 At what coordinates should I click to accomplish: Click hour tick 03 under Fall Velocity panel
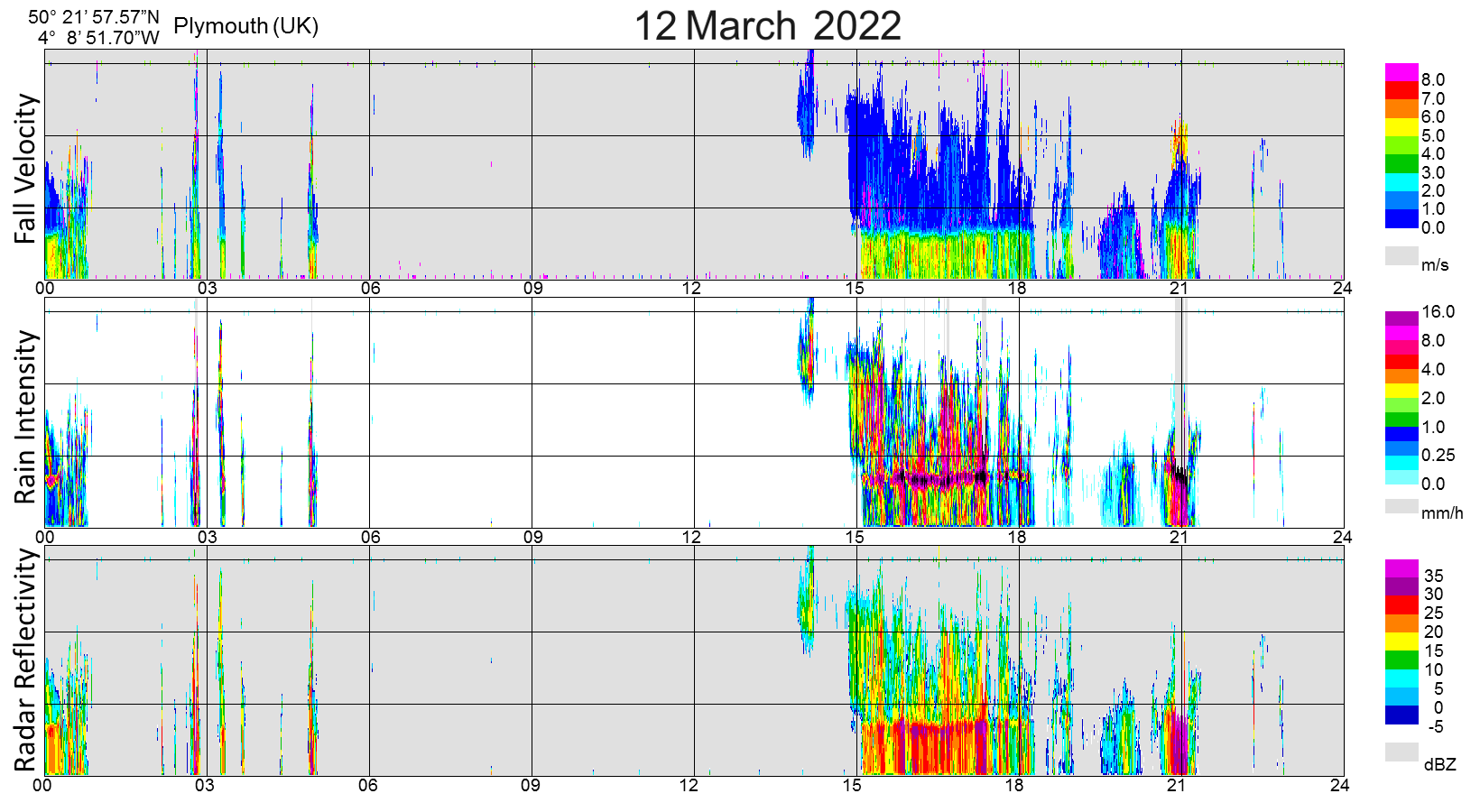pyautogui.click(x=207, y=289)
